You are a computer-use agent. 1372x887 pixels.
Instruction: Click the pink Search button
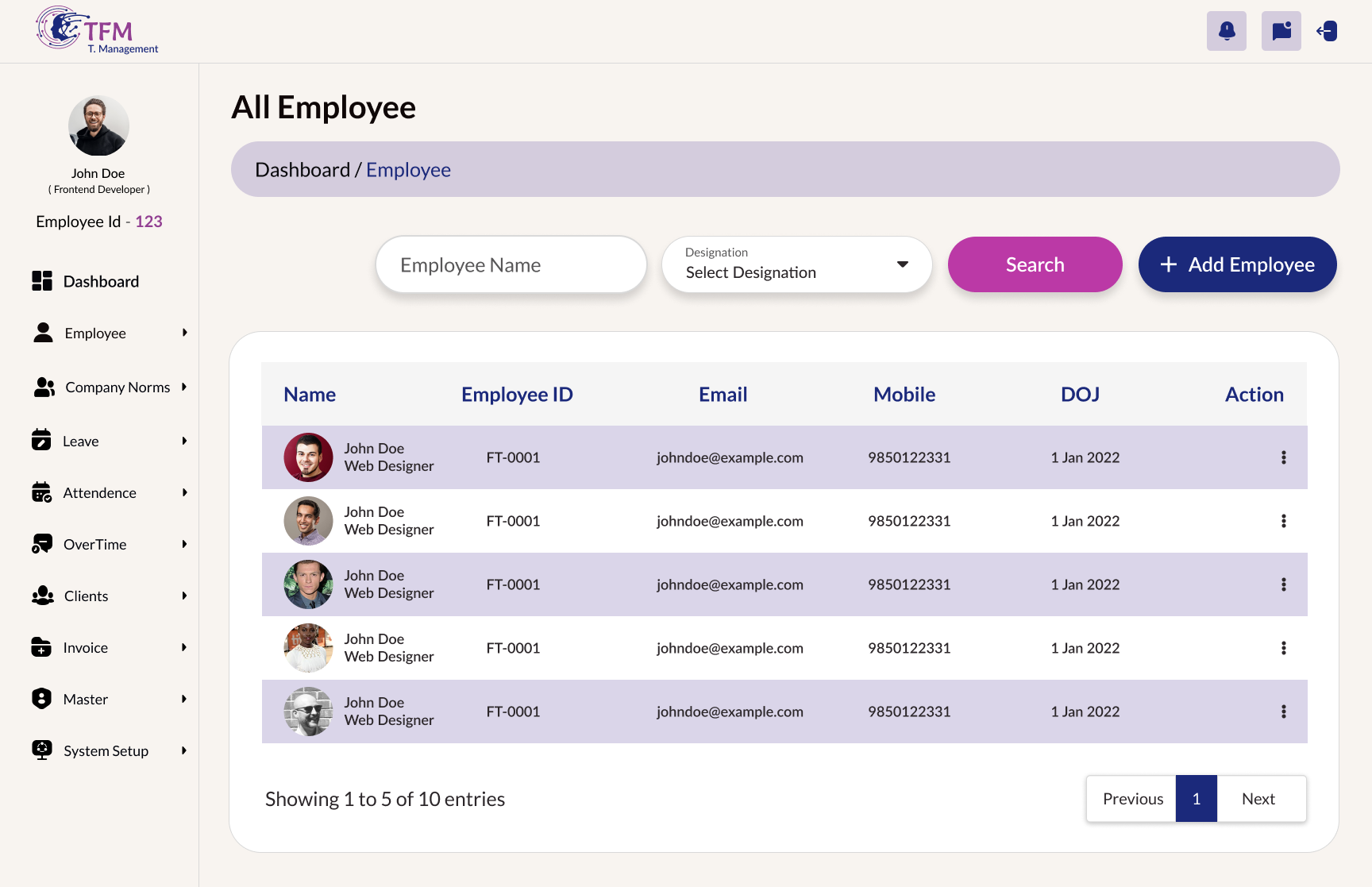[x=1035, y=264]
